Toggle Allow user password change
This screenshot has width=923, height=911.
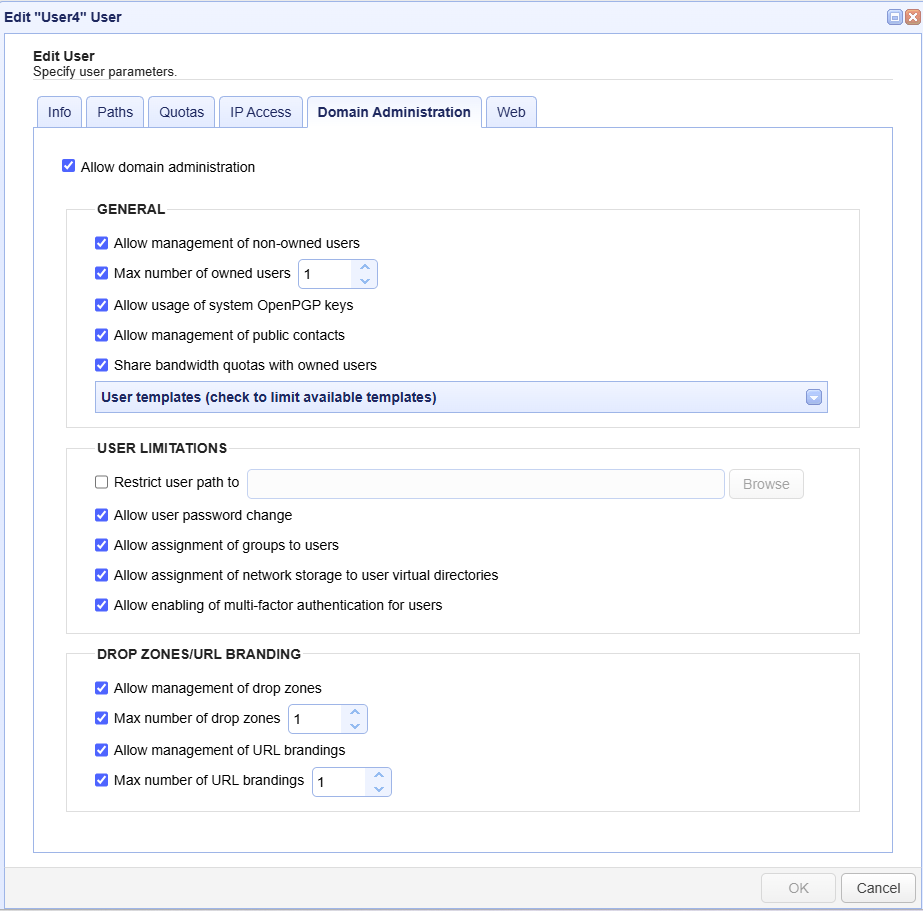coord(102,515)
